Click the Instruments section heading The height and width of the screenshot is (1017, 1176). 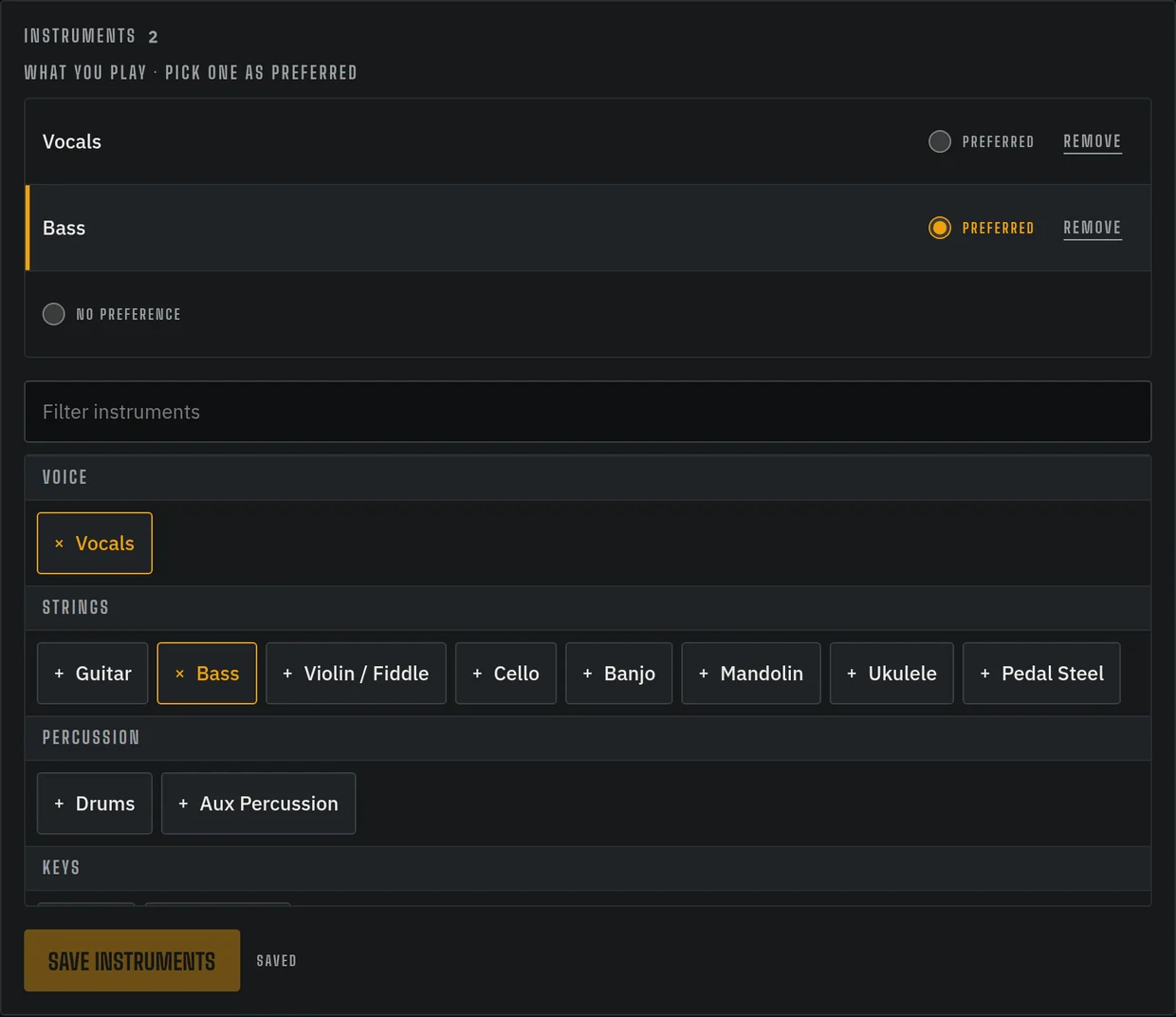(80, 36)
